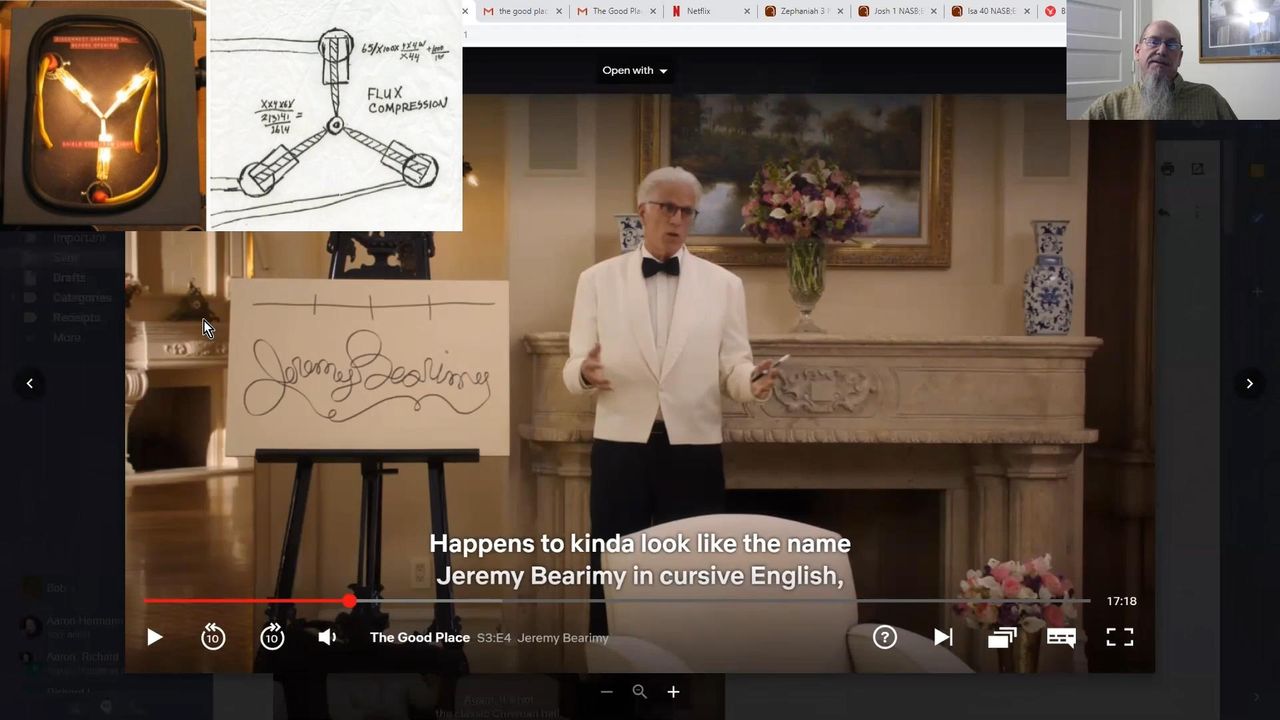Mute the volume speaker icon
This screenshot has height=720, width=1280.
(x=327, y=637)
